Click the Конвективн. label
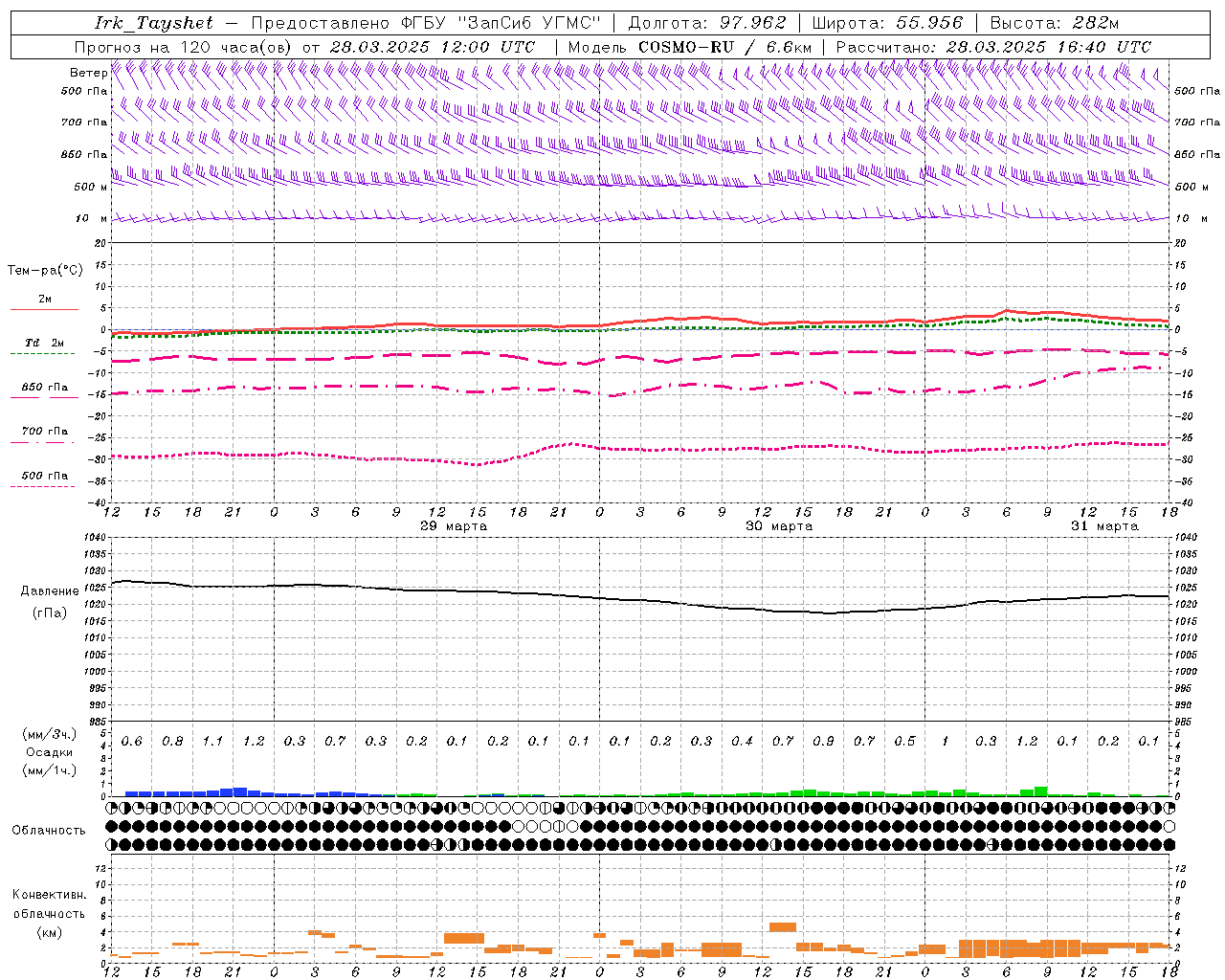Screen dimensions: 1225x980 [x=49, y=895]
